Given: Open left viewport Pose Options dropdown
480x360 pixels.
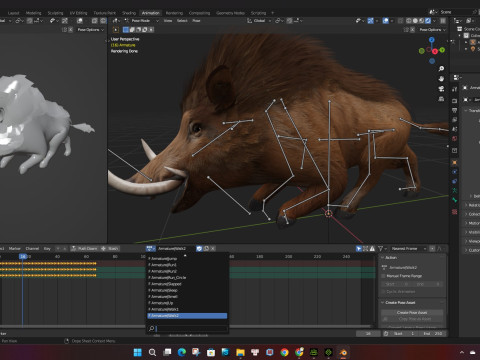Looking at the screenshot, I should [x=90, y=30].
